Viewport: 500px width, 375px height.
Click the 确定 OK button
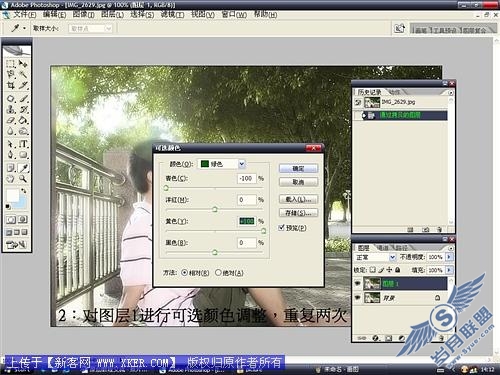(x=298, y=168)
